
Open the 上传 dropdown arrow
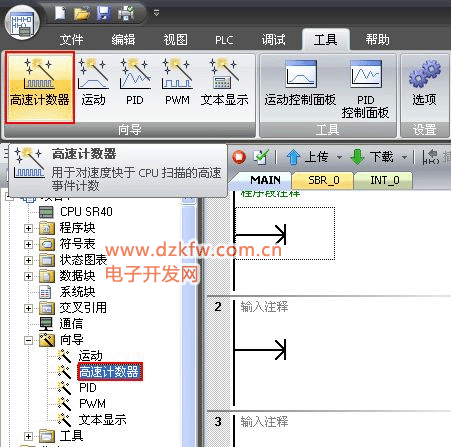tap(339, 157)
